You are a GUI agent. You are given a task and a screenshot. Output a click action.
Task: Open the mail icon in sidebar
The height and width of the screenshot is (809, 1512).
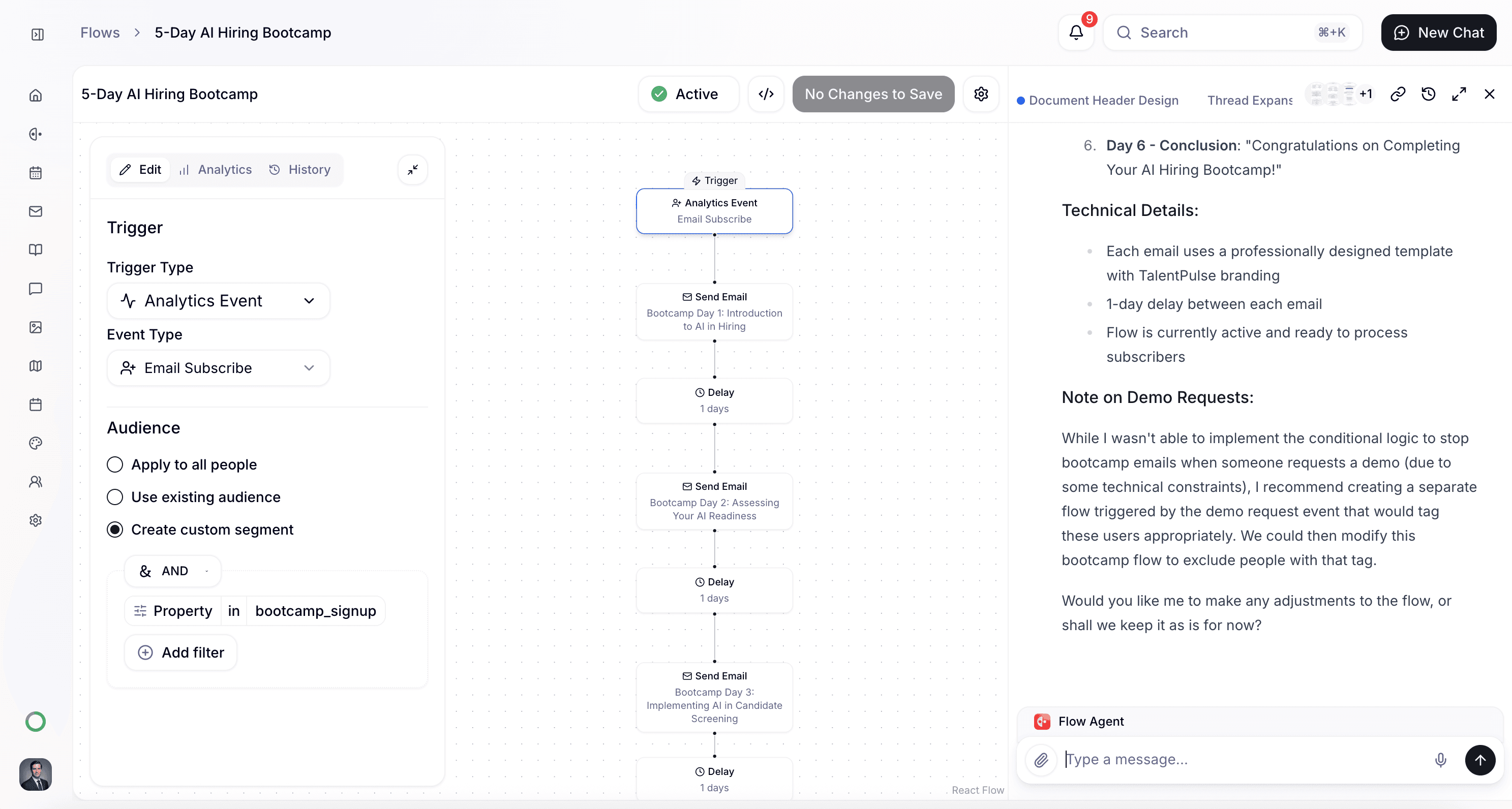coord(36,211)
